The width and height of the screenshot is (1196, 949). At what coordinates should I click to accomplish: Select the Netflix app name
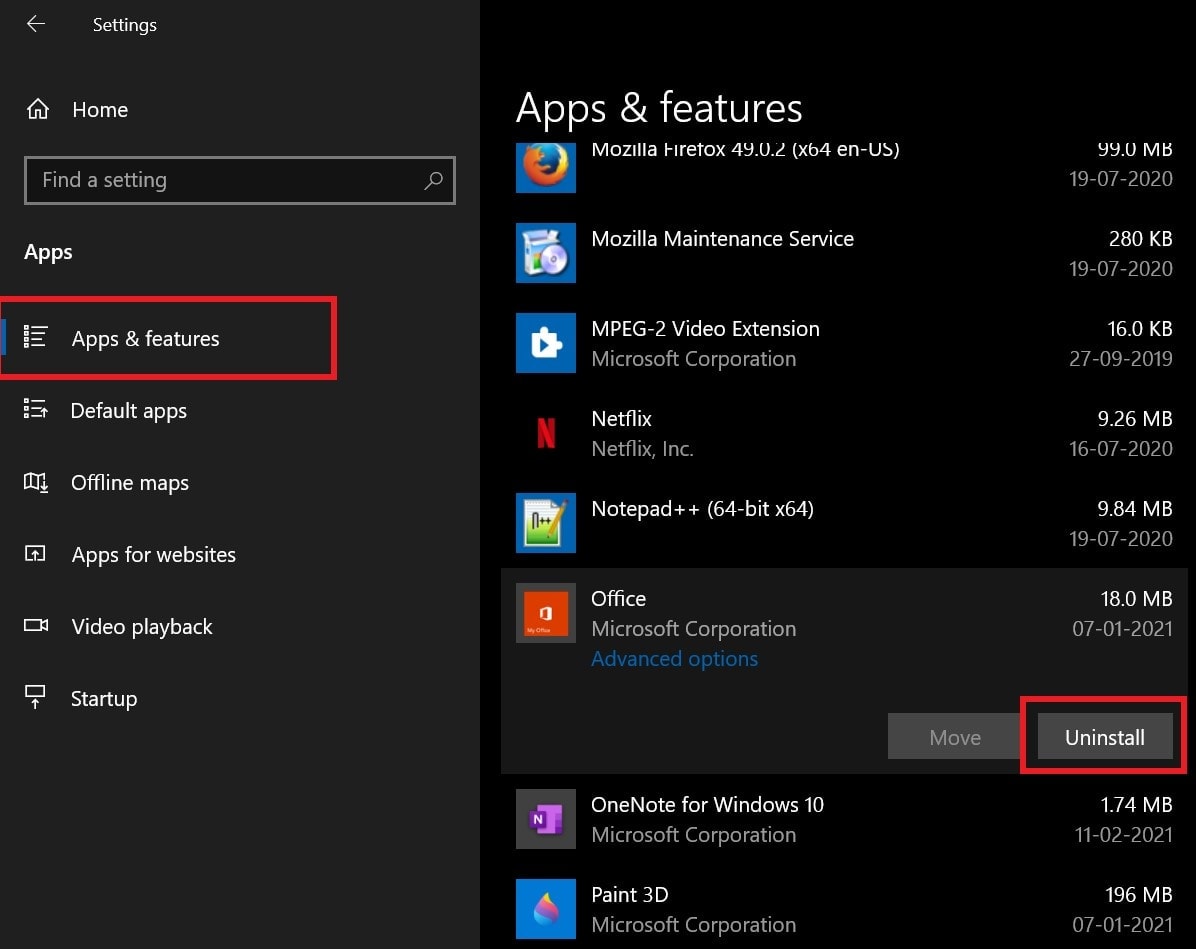[622, 419]
